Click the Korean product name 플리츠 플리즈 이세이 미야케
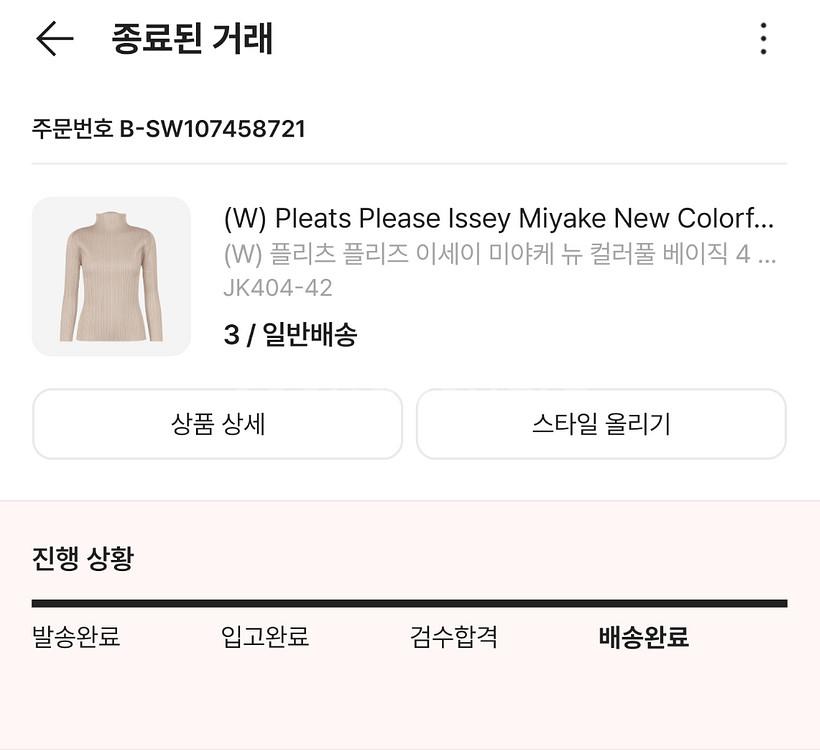The width and height of the screenshot is (820, 750). pyautogui.click(x=499, y=254)
